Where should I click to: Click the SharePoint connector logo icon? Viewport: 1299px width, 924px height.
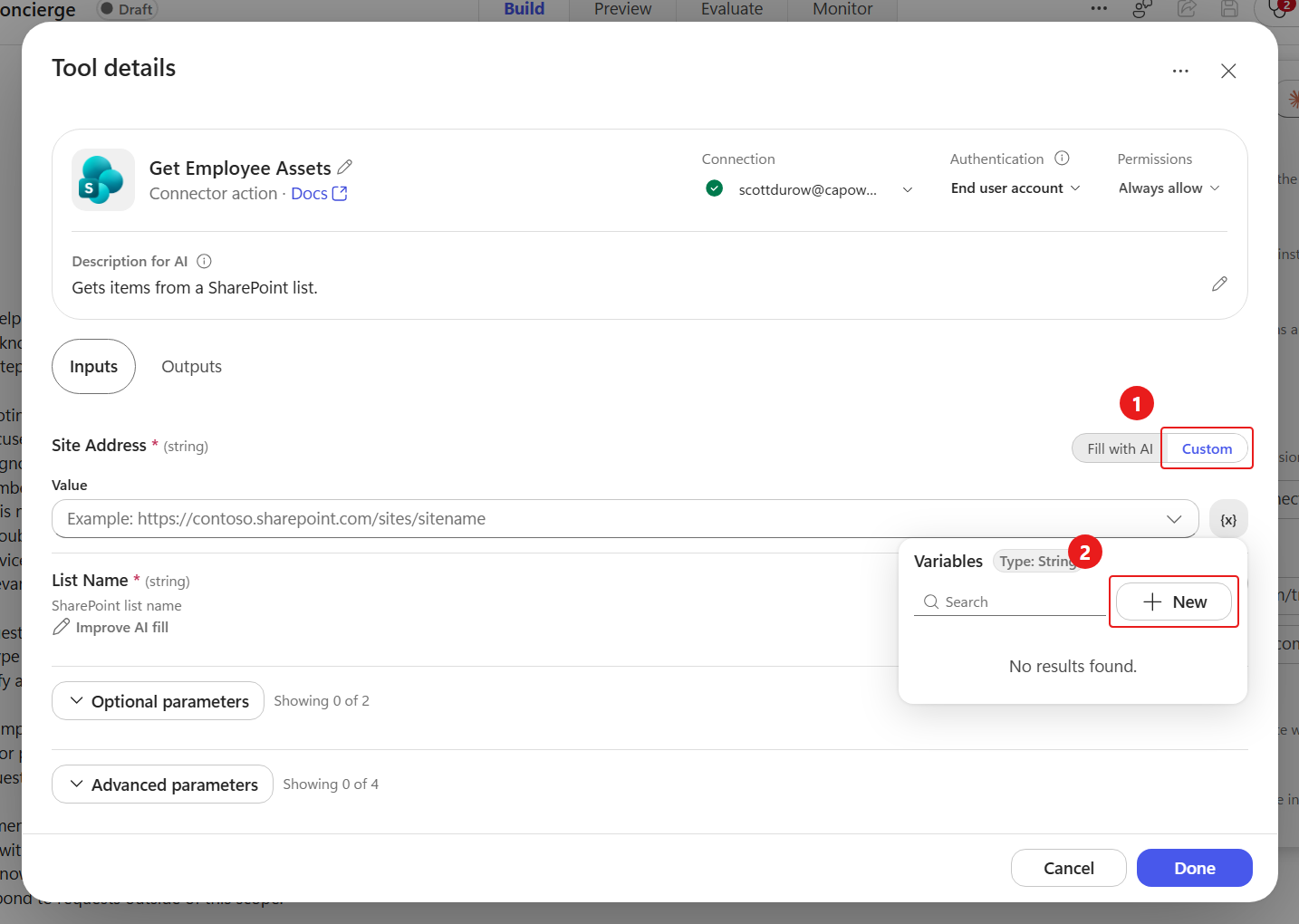(x=103, y=179)
